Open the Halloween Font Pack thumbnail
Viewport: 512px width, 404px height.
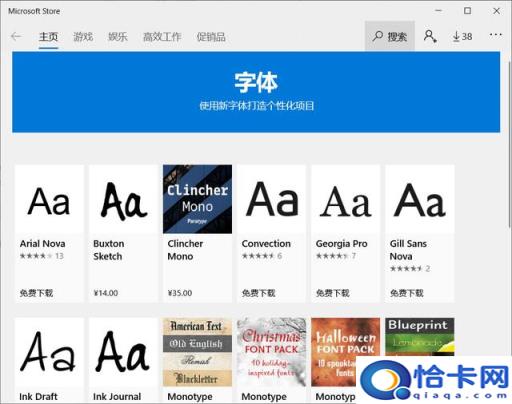[x=346, y=352]
